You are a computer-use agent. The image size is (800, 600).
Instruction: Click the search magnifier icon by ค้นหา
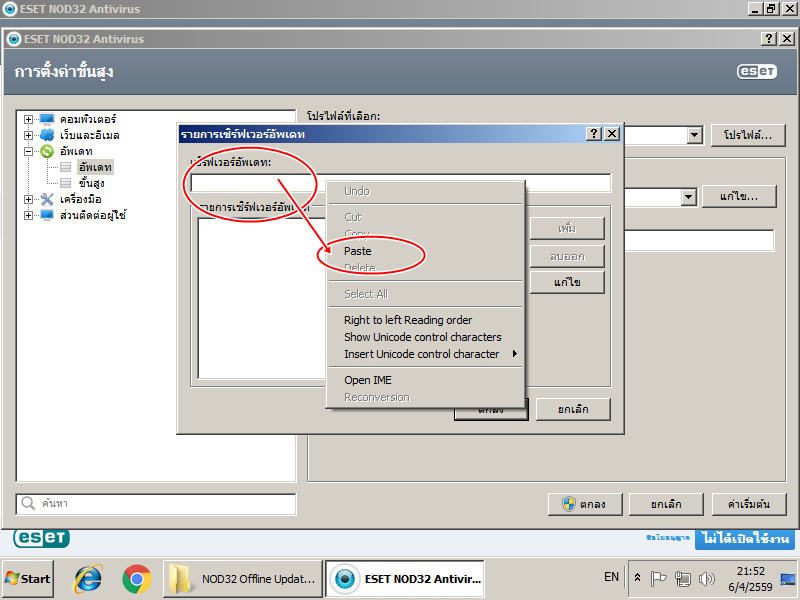coord(28,504)
